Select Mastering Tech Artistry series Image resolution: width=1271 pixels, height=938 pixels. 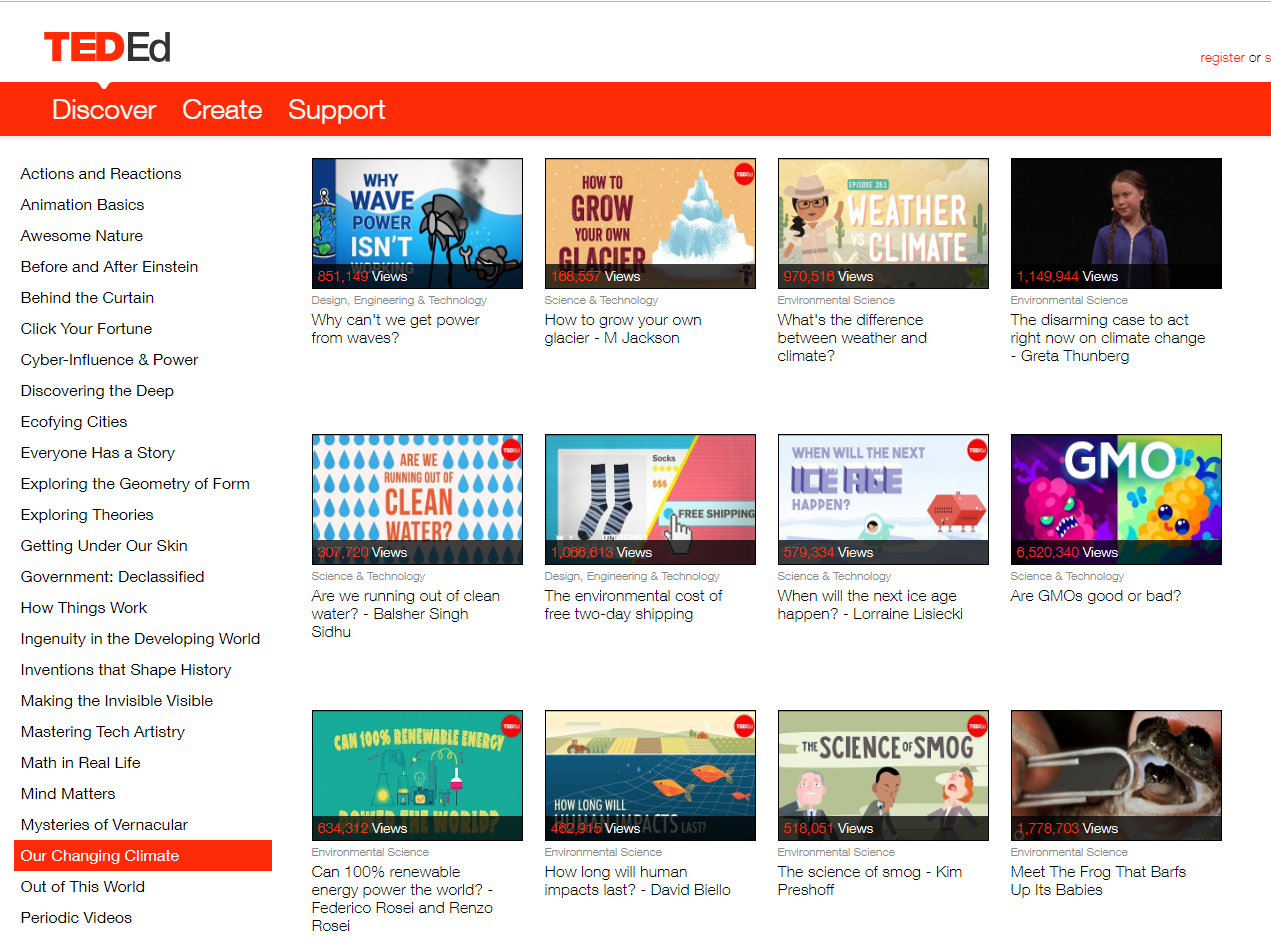pos(103,732)
